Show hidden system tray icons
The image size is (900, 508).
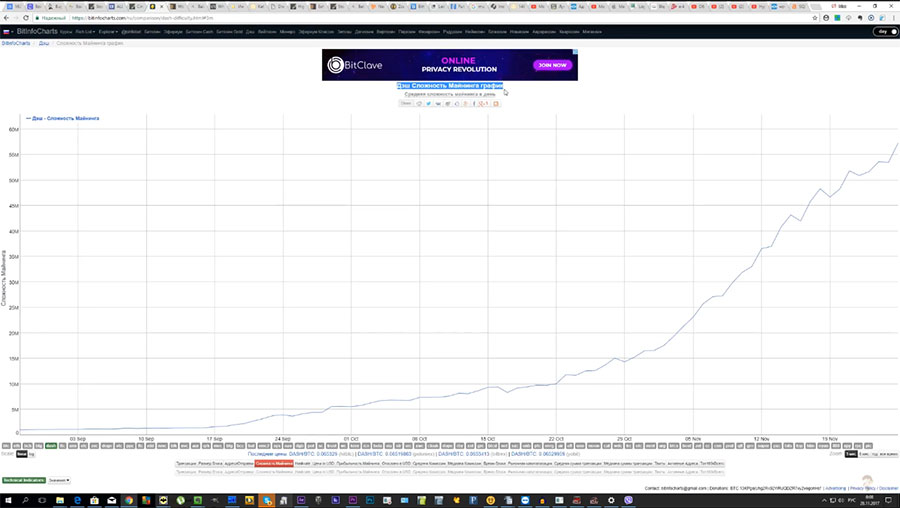tap(824, 501)
